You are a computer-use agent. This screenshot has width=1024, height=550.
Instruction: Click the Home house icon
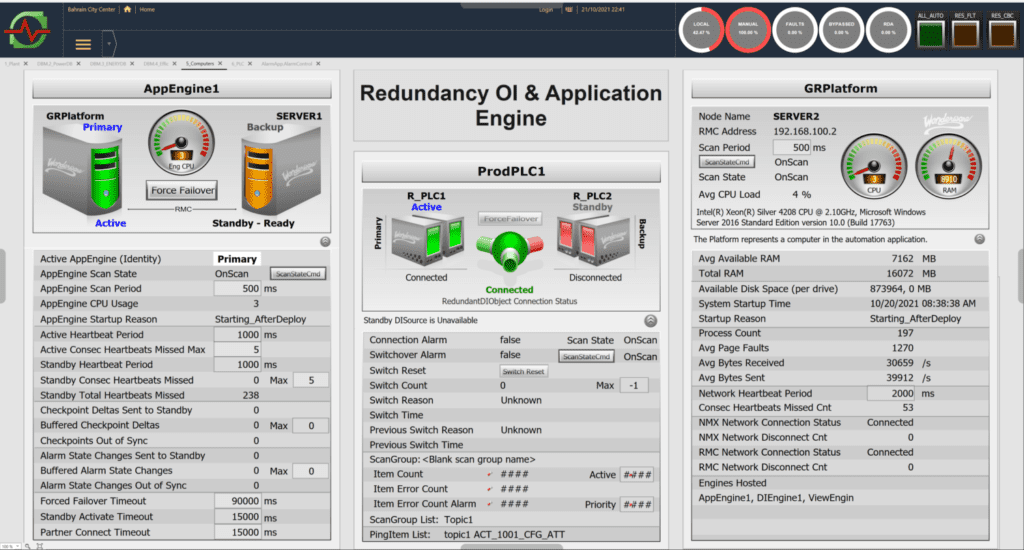[127, 9]
